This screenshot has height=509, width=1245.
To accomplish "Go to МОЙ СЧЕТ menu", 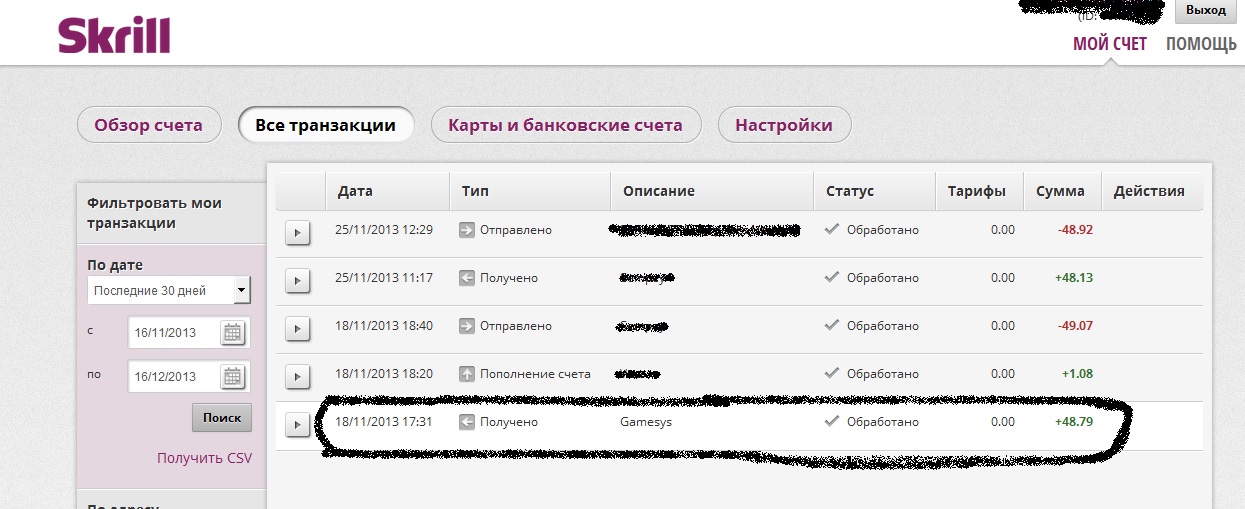I will [1110, 44].
